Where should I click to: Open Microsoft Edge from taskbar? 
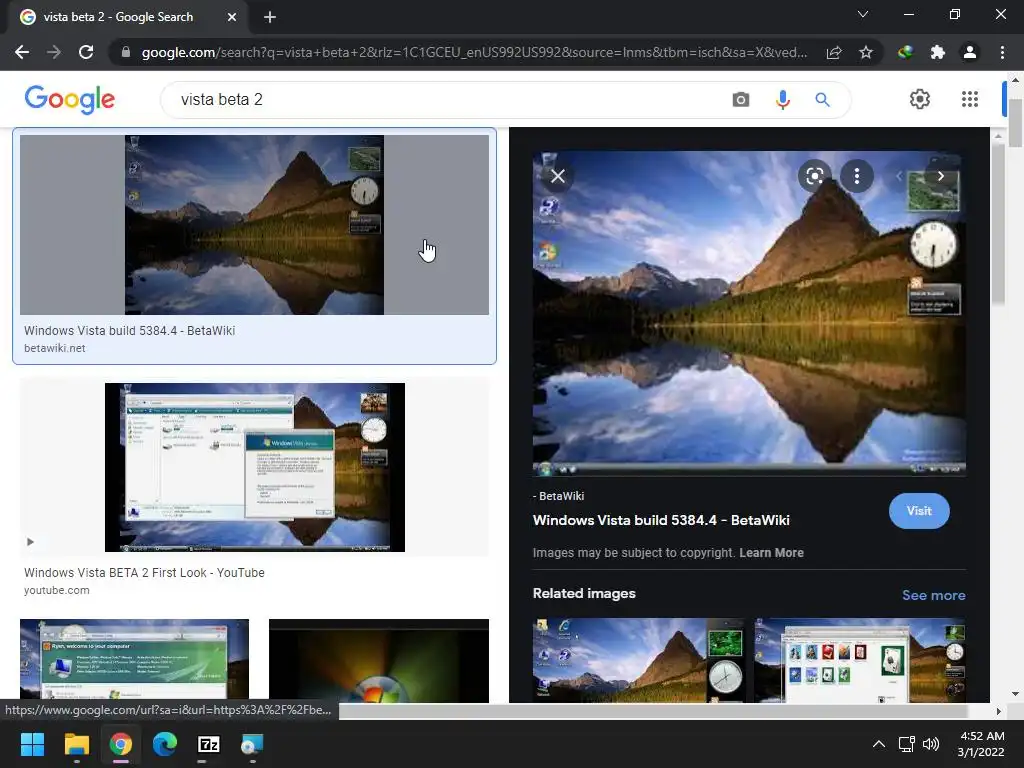pos(165,744)
